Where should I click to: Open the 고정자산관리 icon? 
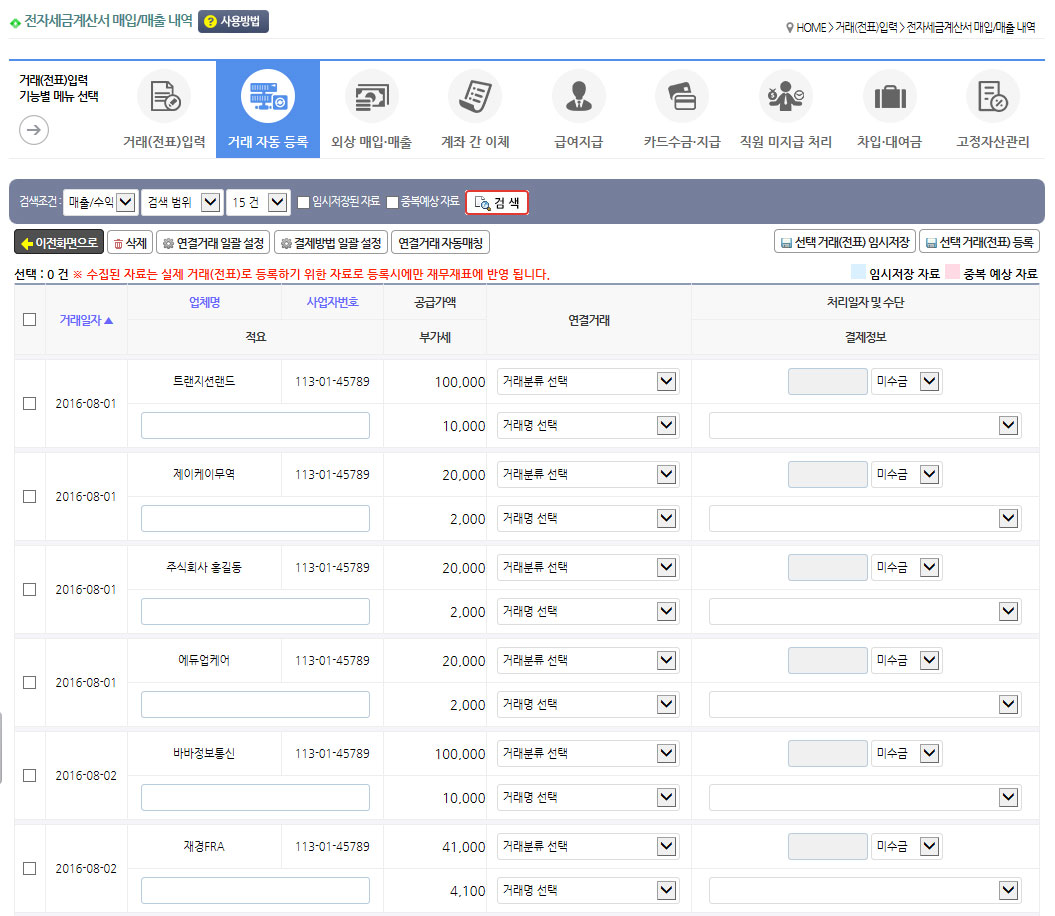[993, 97]
